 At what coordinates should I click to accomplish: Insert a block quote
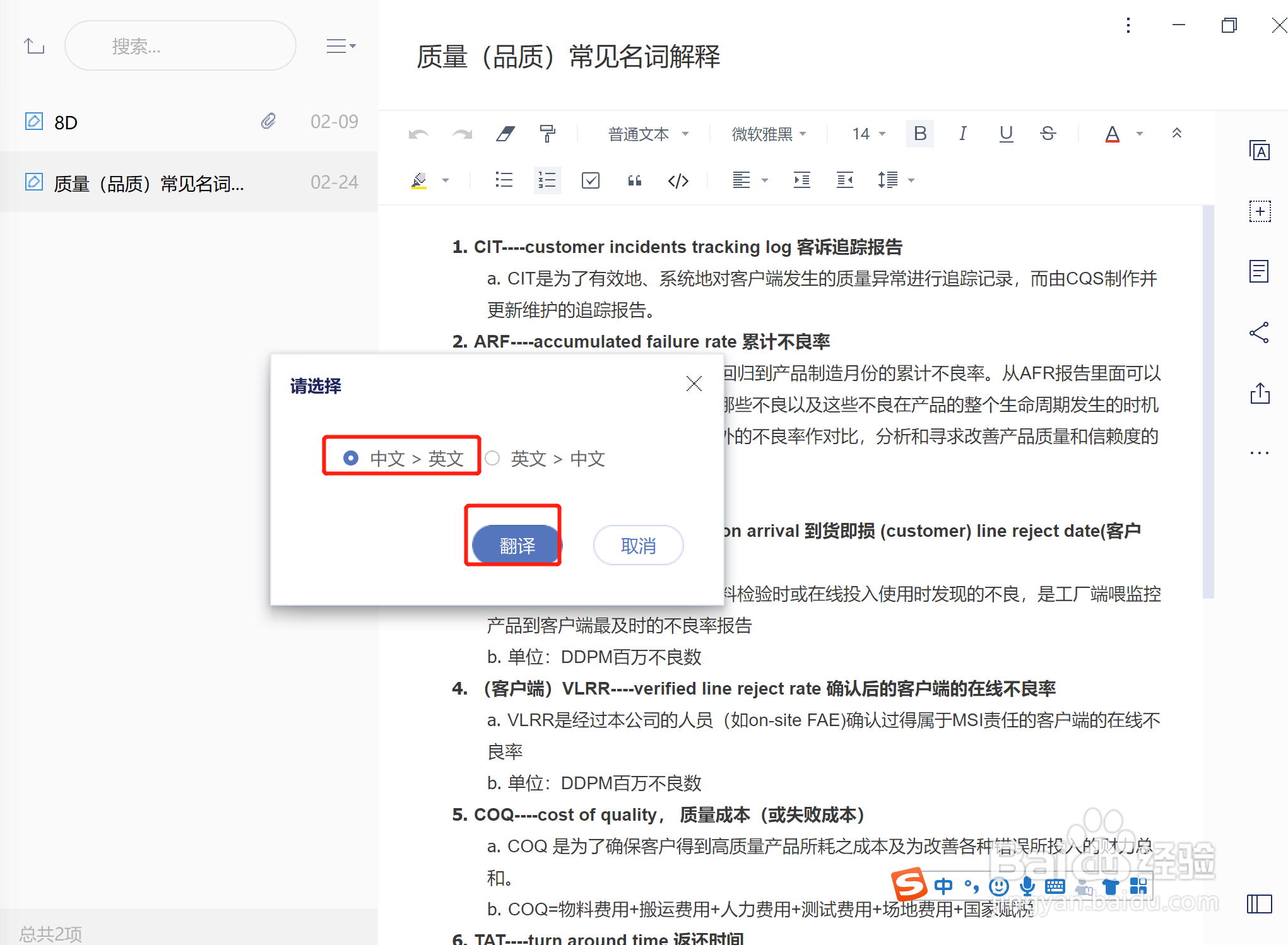coord(634,180)
